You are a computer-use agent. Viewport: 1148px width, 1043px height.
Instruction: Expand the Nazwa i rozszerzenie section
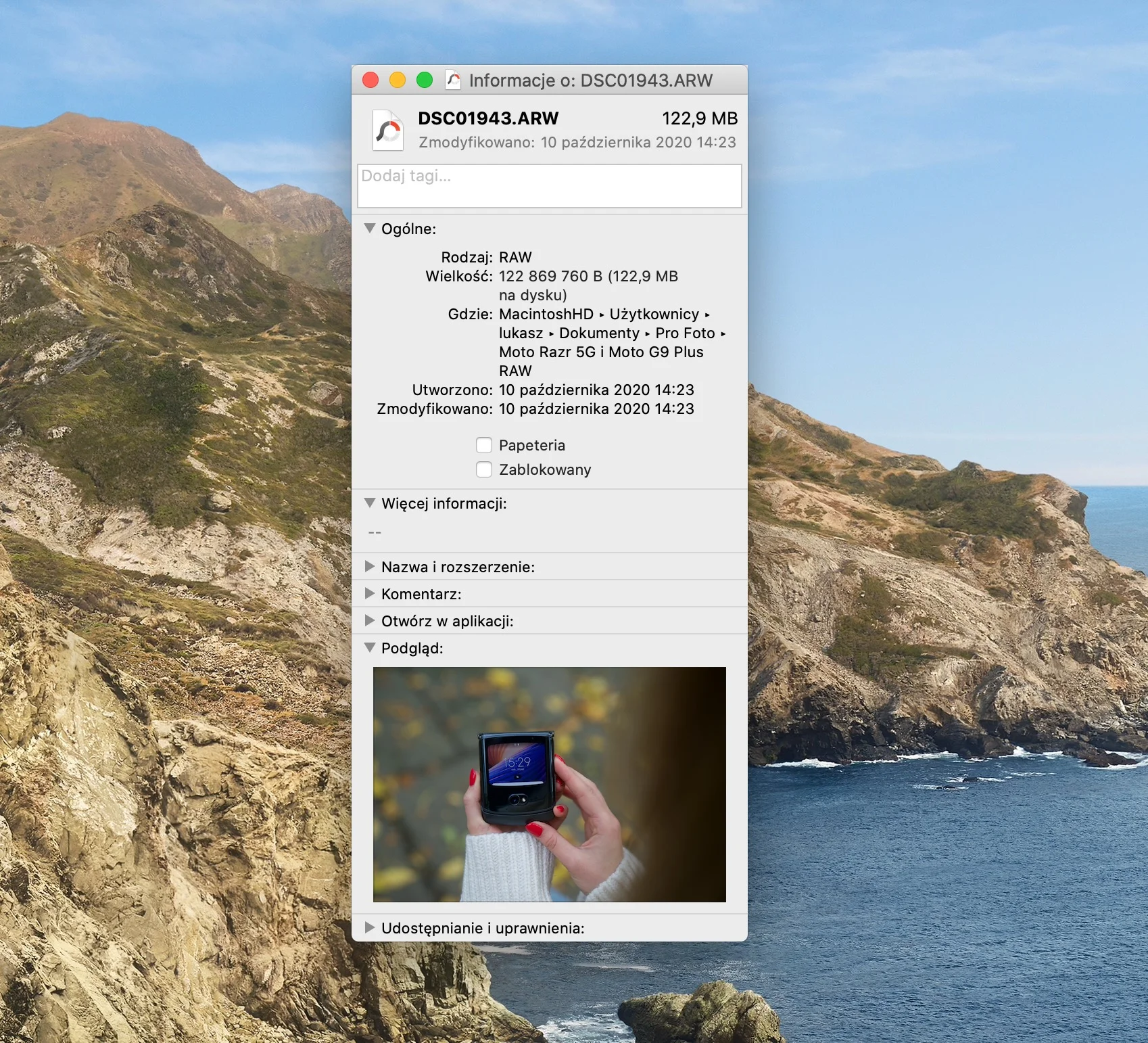pos(370,566)
